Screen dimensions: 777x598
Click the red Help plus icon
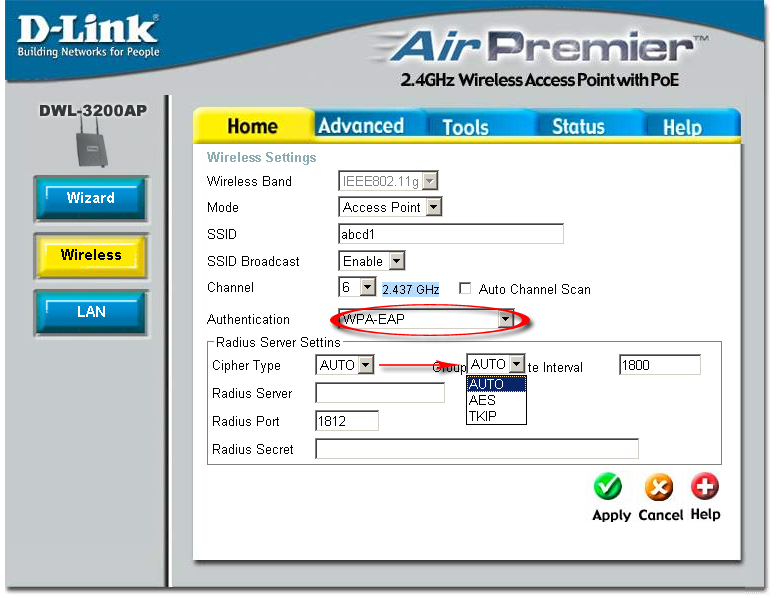coord(705,486)
